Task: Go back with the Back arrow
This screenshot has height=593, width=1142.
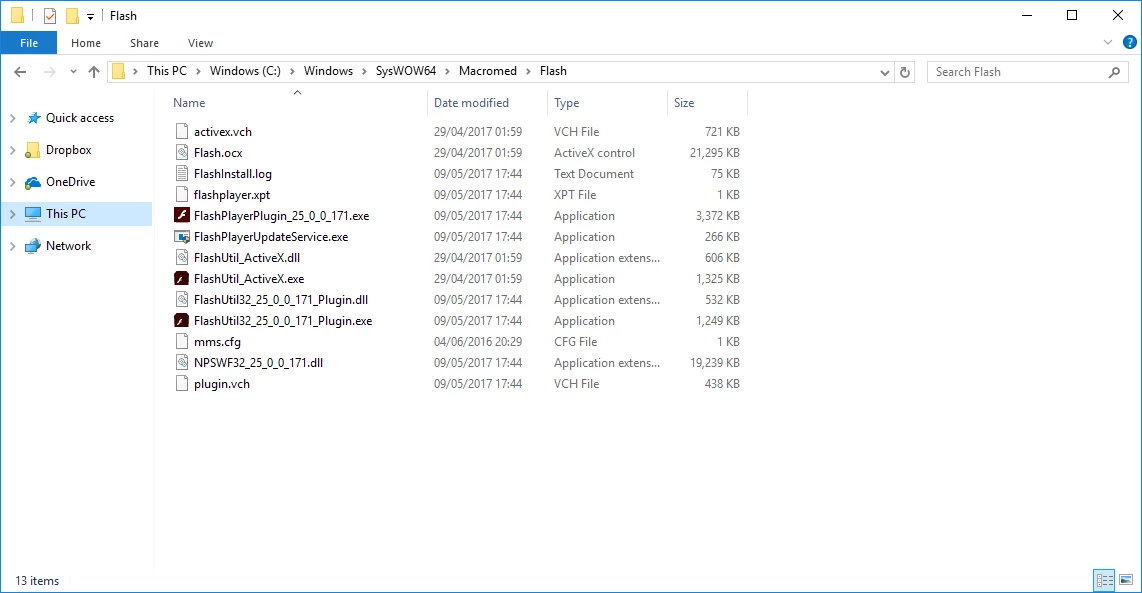Action: 20,71
